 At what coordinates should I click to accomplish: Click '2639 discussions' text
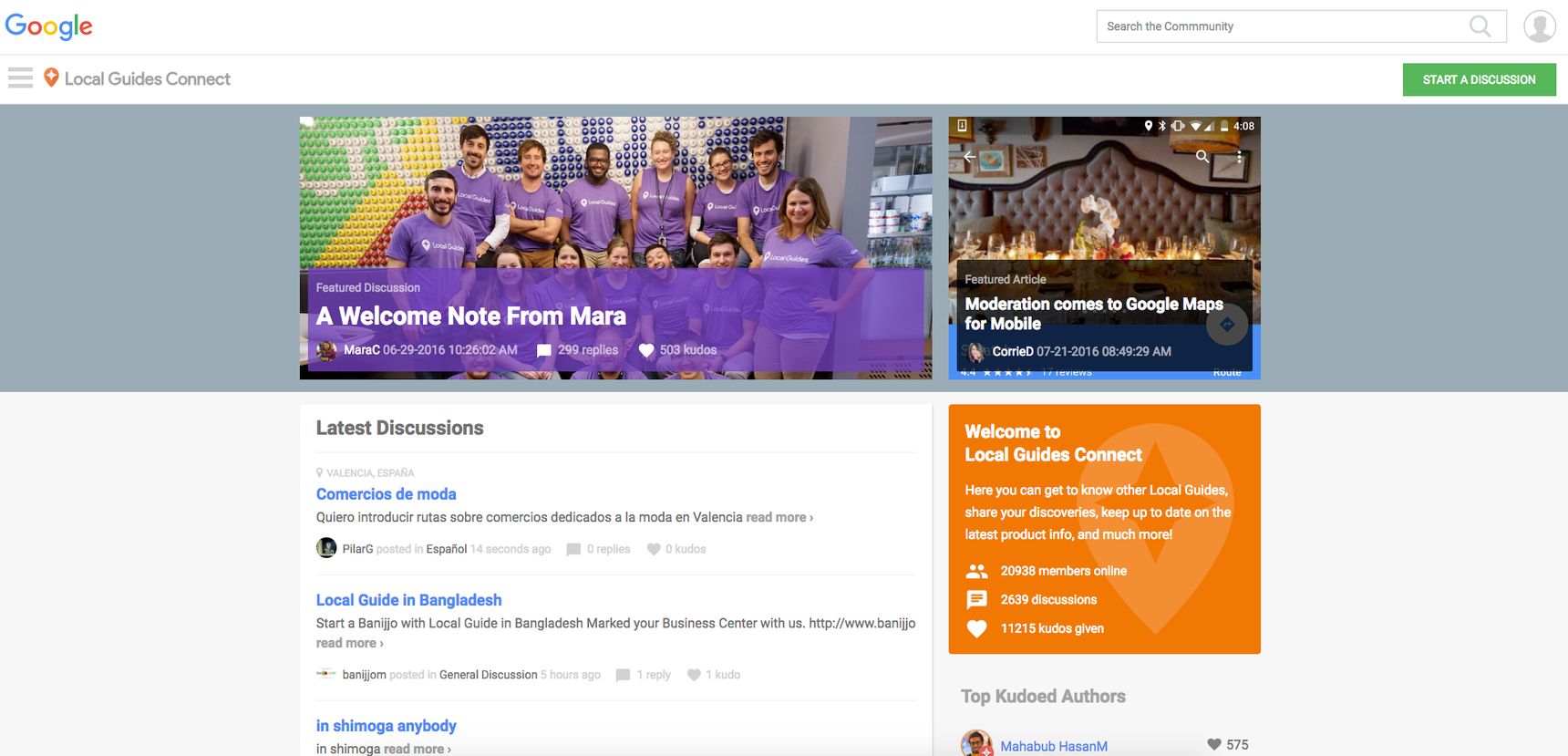(1048, 599)
